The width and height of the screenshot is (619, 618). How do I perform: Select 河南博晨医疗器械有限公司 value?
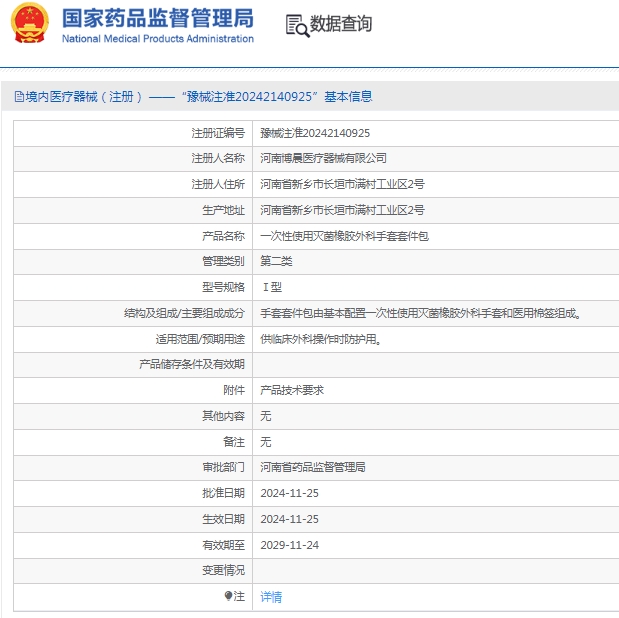[x=323, y=158]
